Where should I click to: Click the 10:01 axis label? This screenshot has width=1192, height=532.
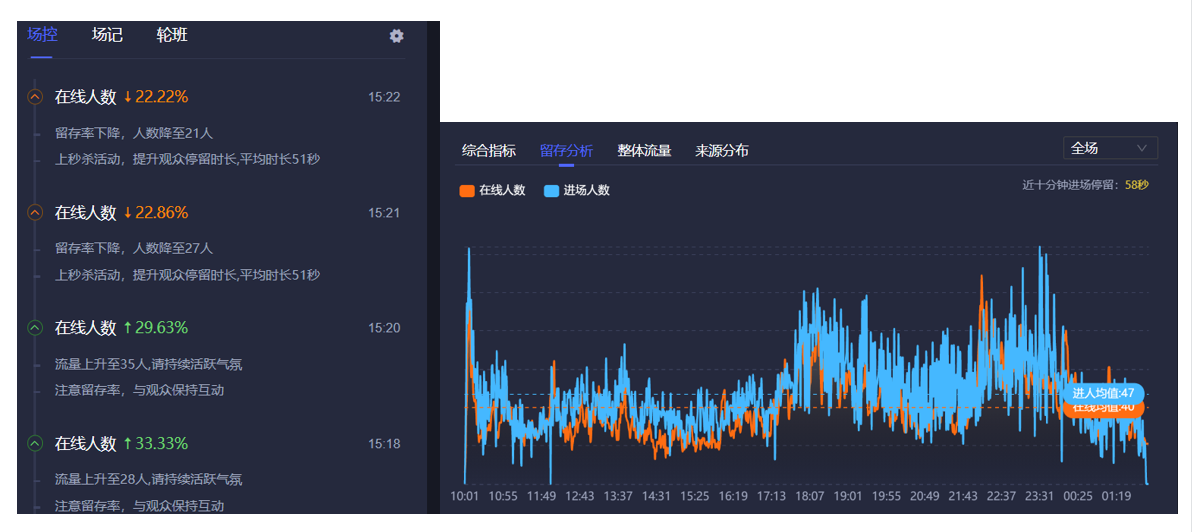[464, 496]
